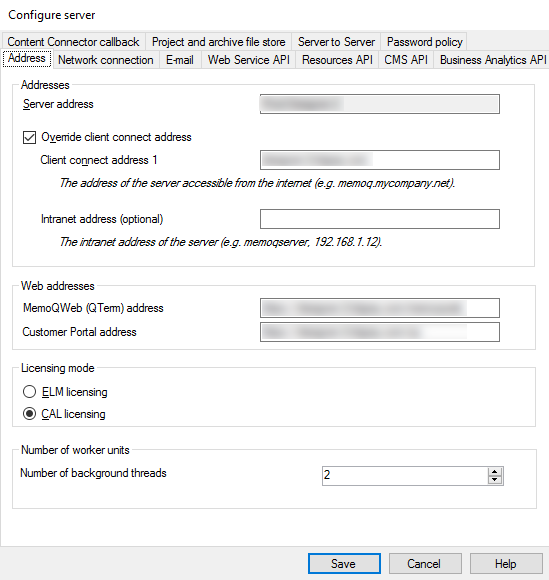Open the Password policy tab
The image size is (549, 580).
click(x=424, y=42)
